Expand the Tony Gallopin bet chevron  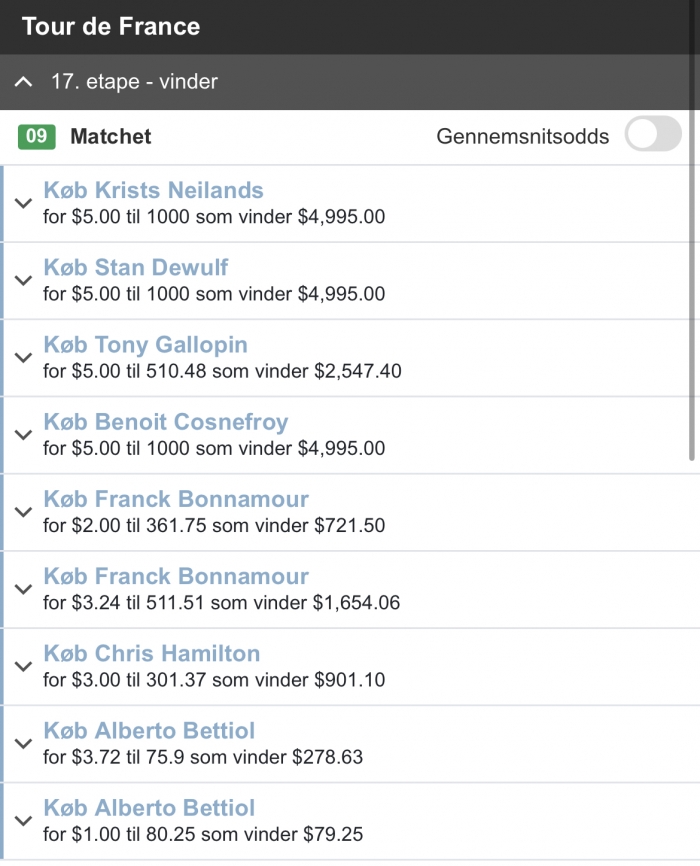pos(23,358)
